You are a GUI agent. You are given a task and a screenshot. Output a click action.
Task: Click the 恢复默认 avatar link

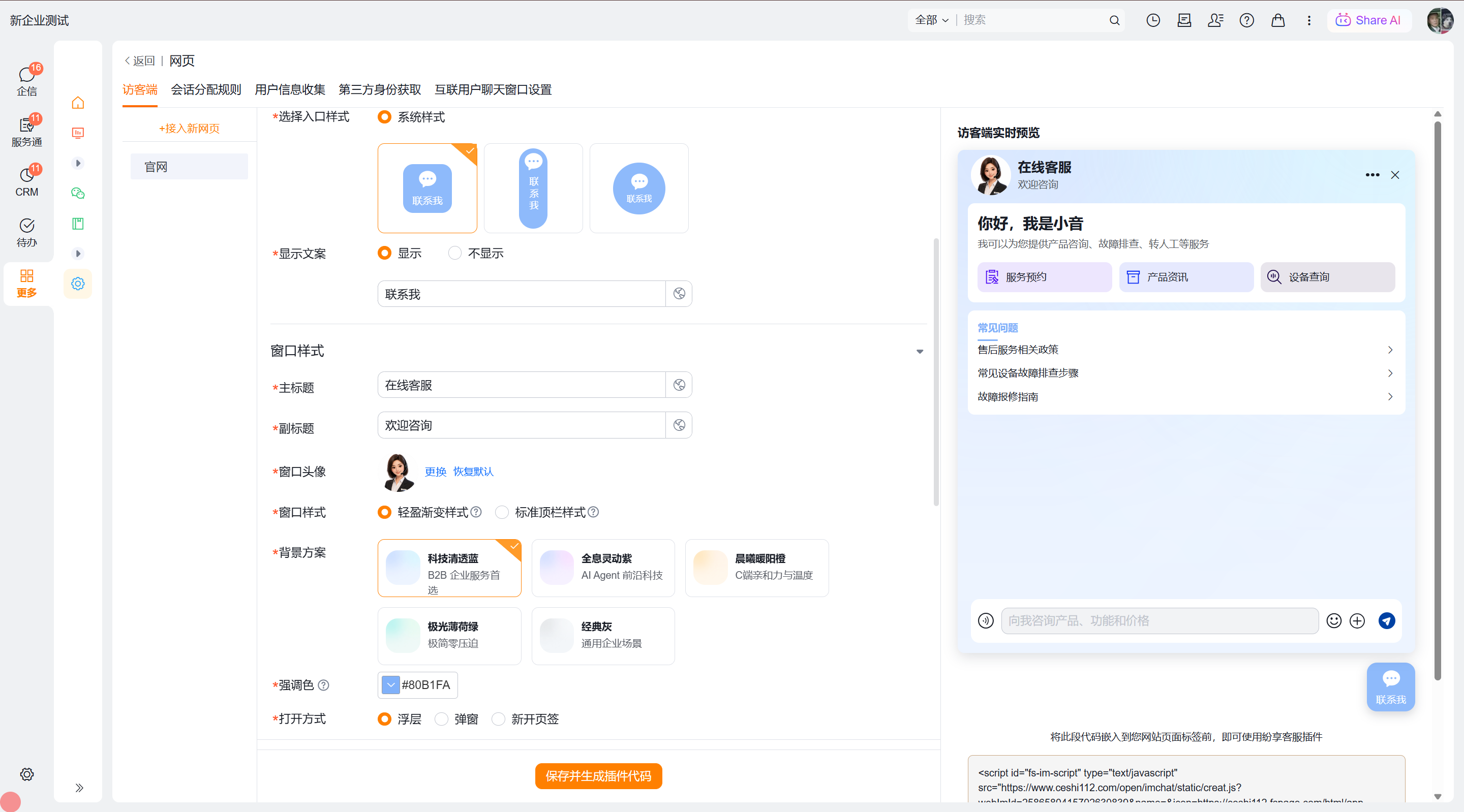click(x=473, y=472)
